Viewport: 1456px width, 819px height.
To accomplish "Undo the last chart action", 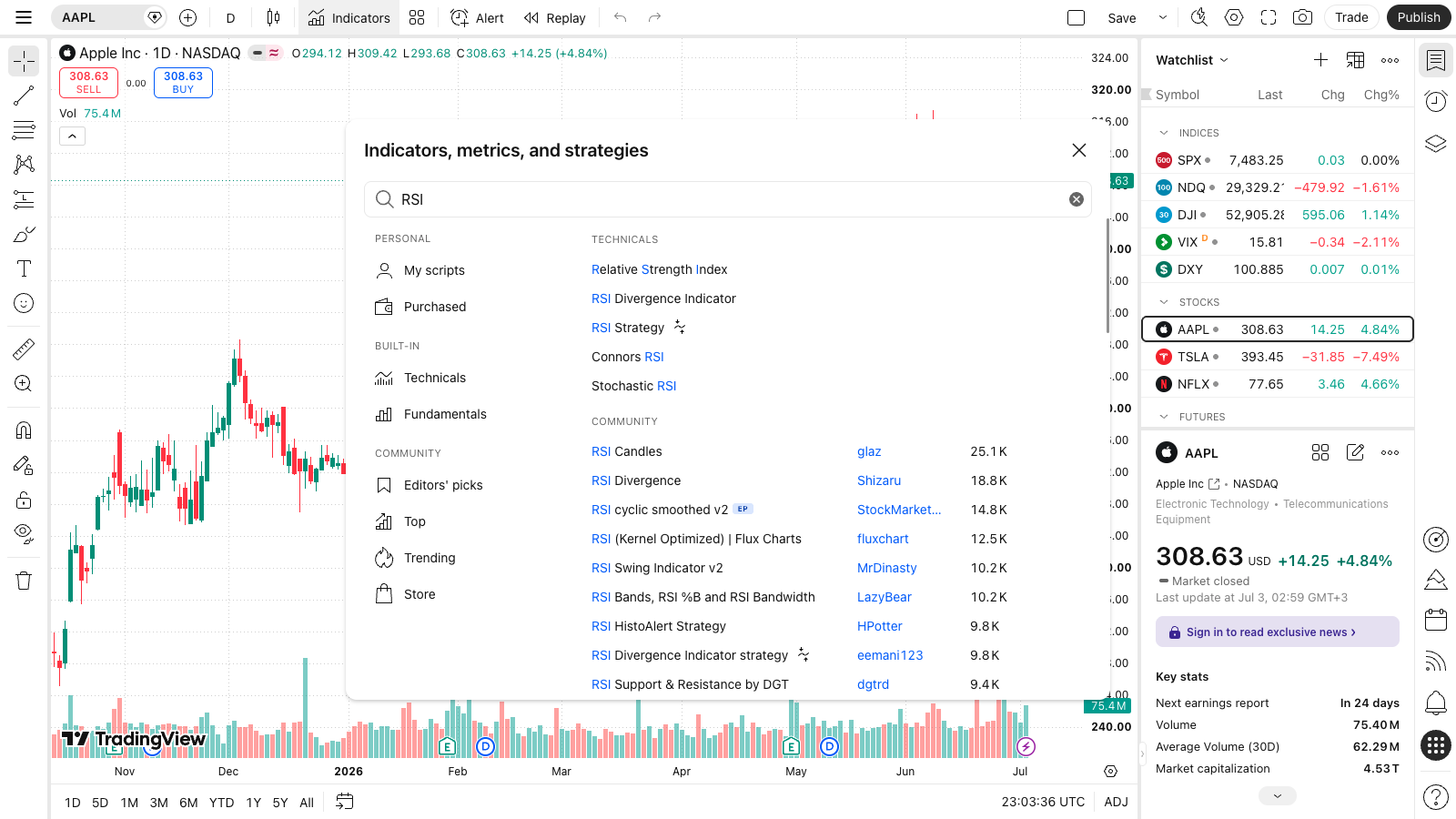I will tap(621, 17).
